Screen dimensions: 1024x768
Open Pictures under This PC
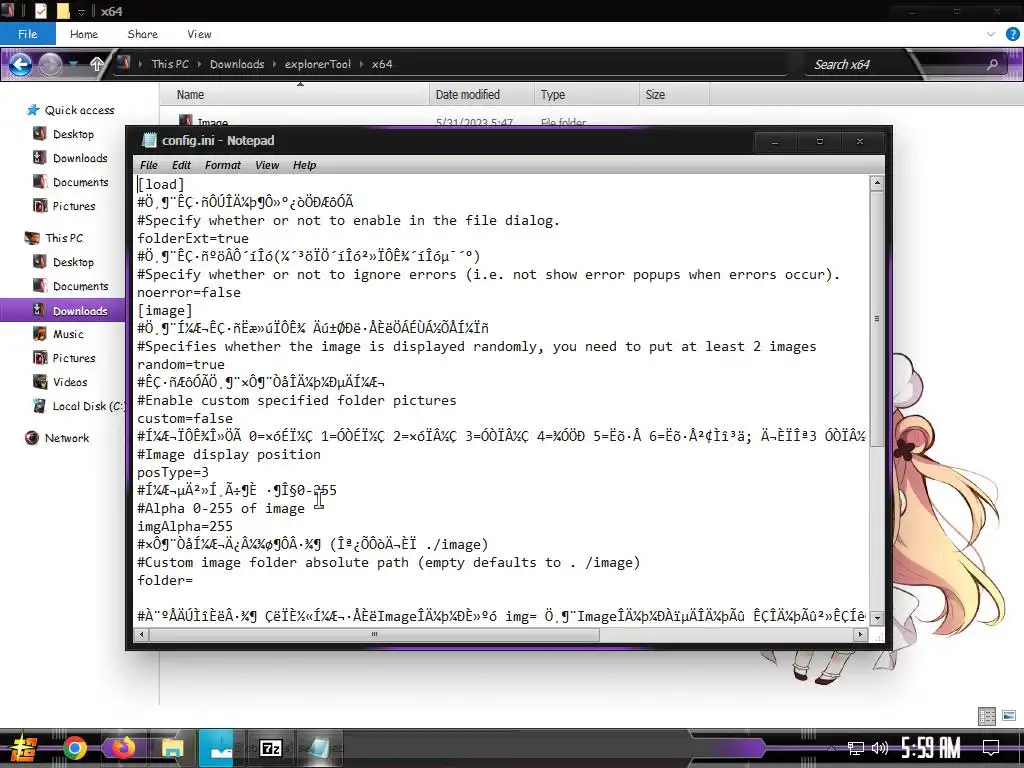pos(65,358)
